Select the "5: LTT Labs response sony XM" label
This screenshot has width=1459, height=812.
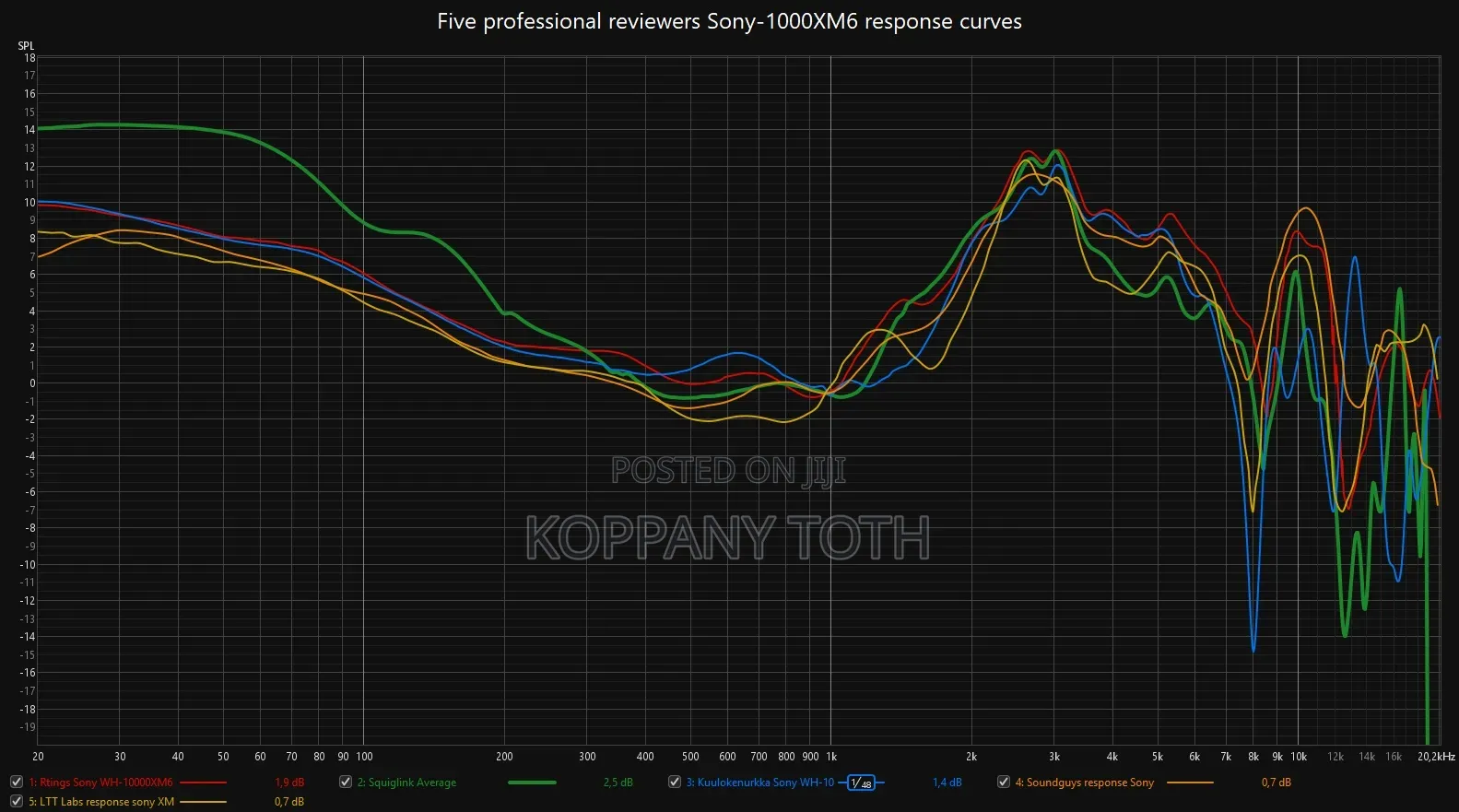(101, 802)
